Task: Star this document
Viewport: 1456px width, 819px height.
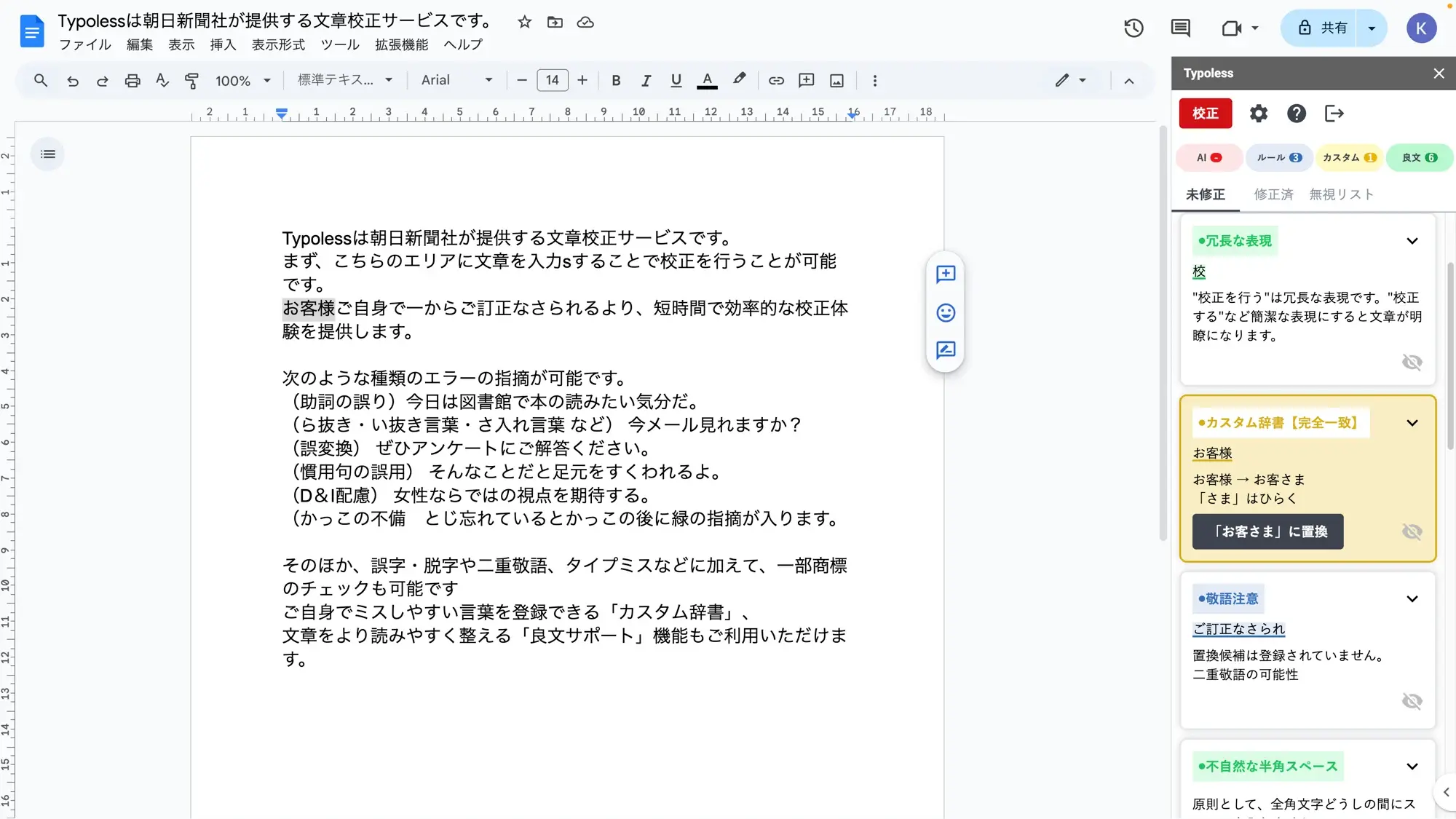Action: (524, 22)
